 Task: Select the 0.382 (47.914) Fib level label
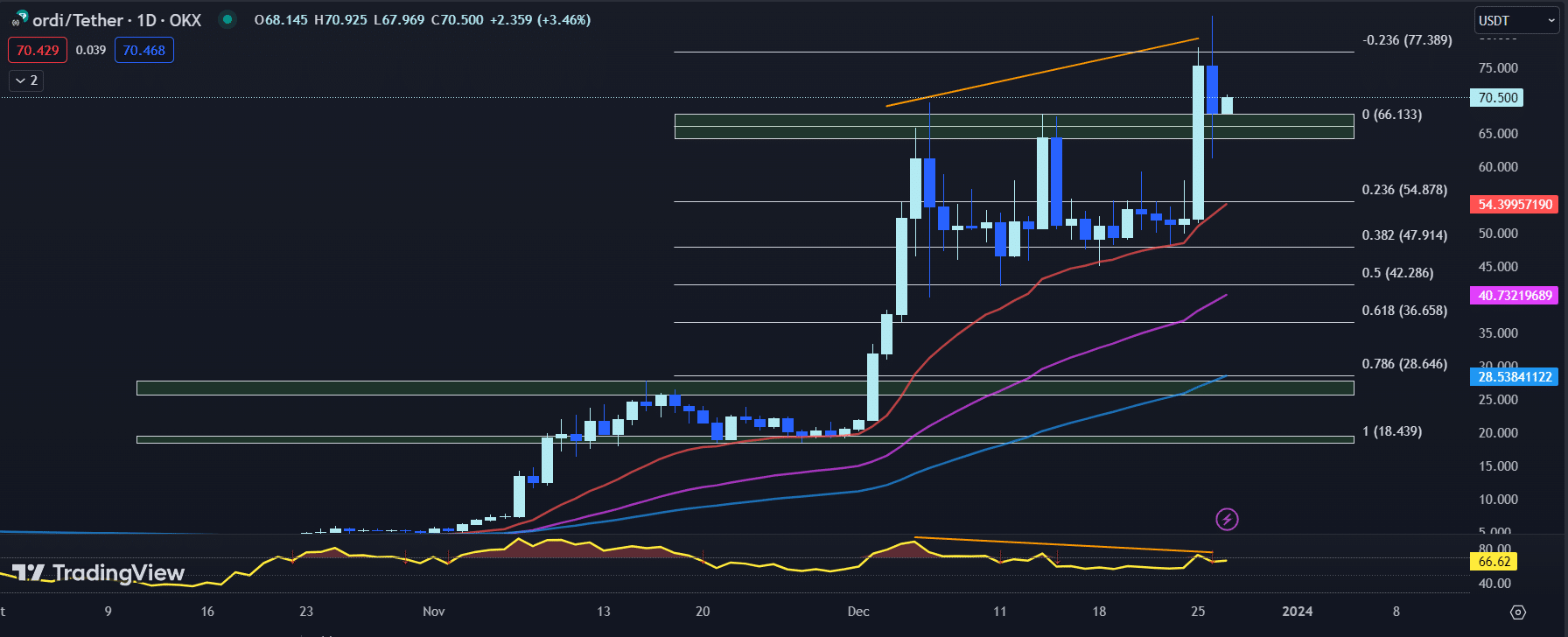click(x=1404, y=235)
